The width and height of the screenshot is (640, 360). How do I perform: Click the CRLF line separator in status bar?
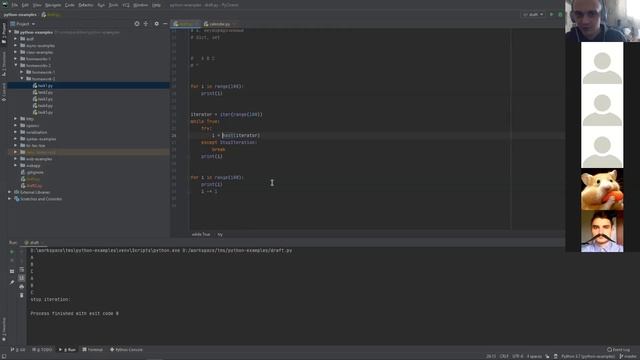(504, 356)
